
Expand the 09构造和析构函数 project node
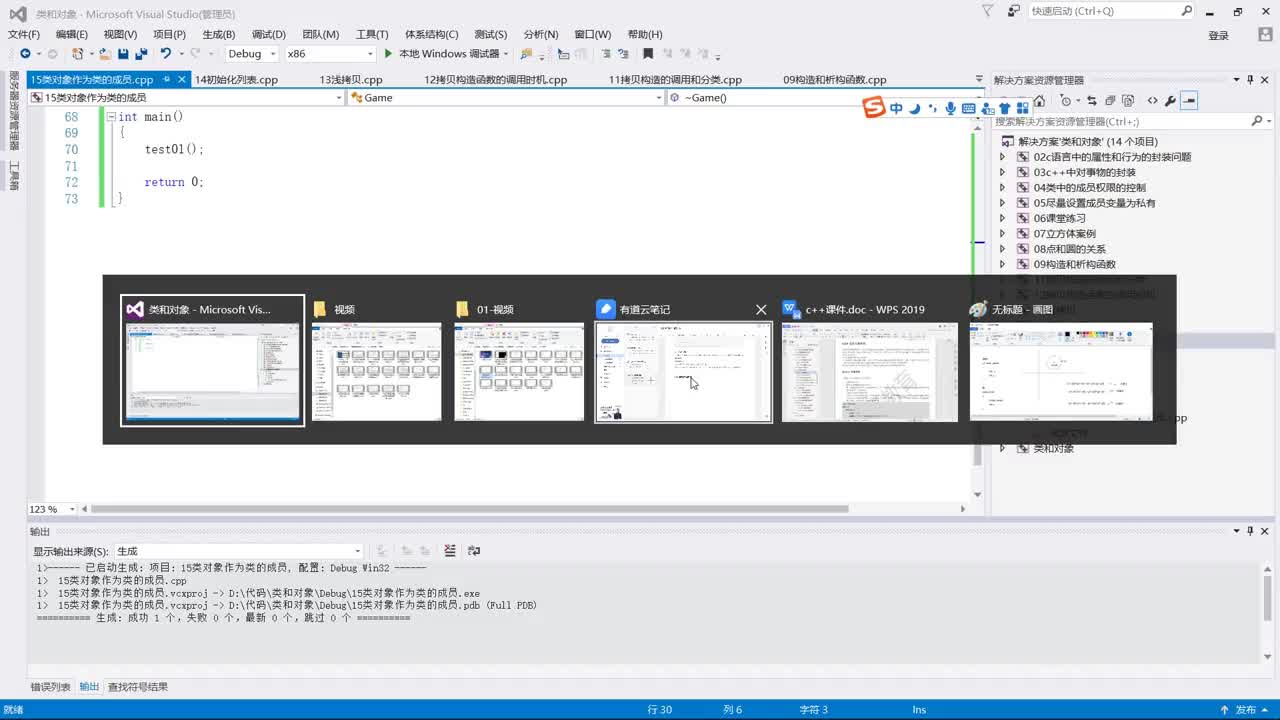coord(1003,264)
